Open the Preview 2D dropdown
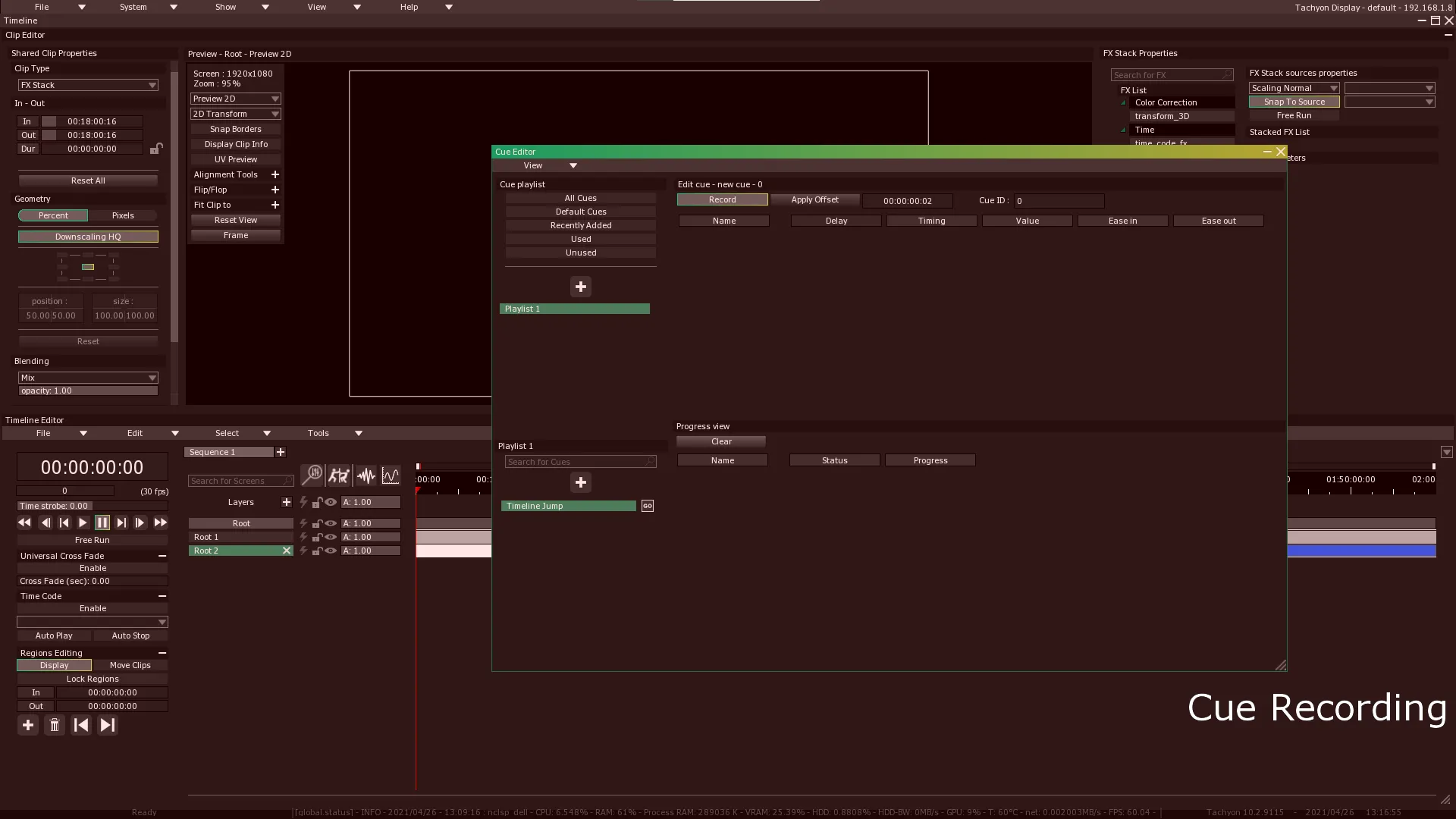 pyautogui.click(x=236, y=99)
